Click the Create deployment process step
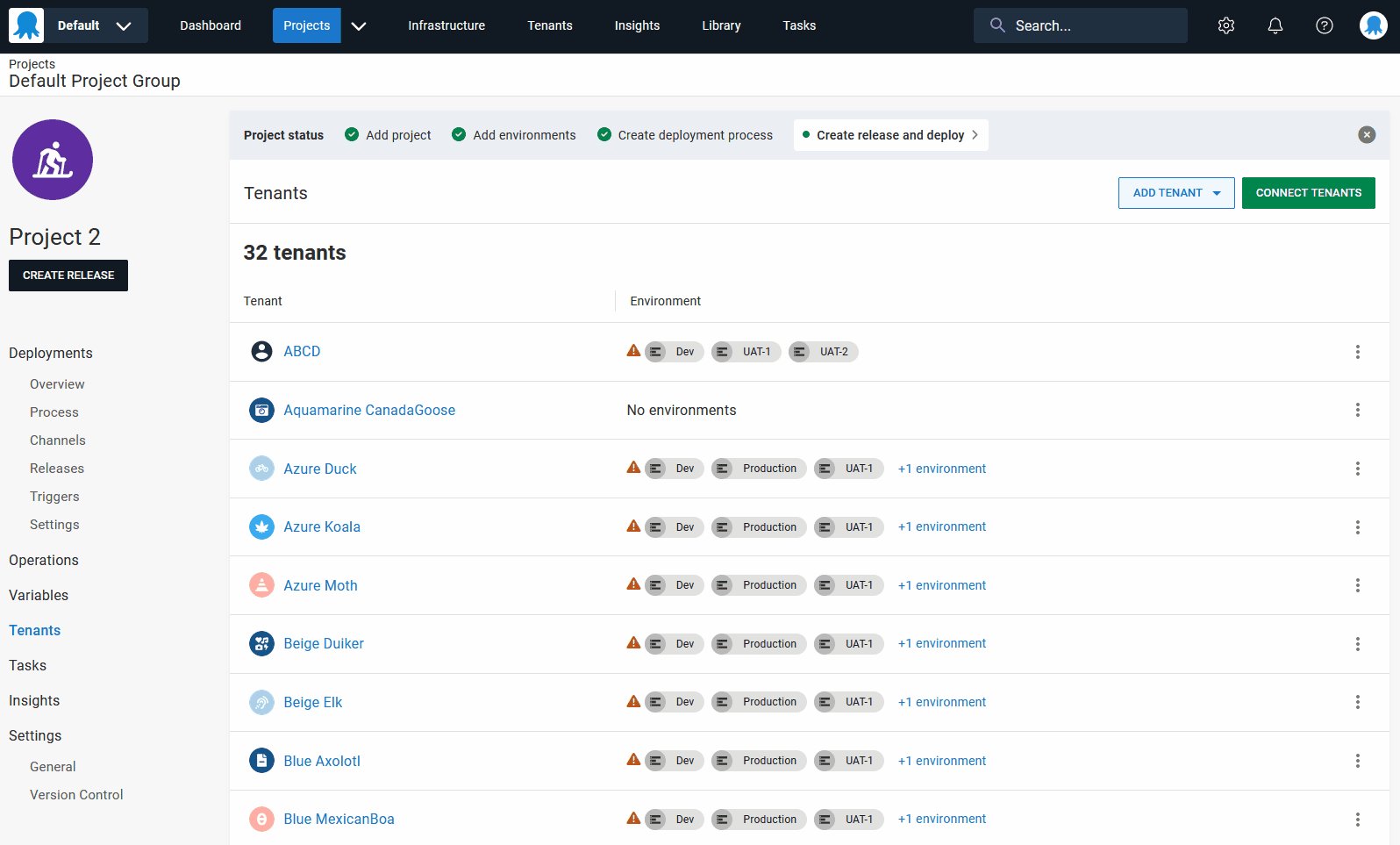The width and height of the screenshot is (1400, 845). (x=685, y=135)
